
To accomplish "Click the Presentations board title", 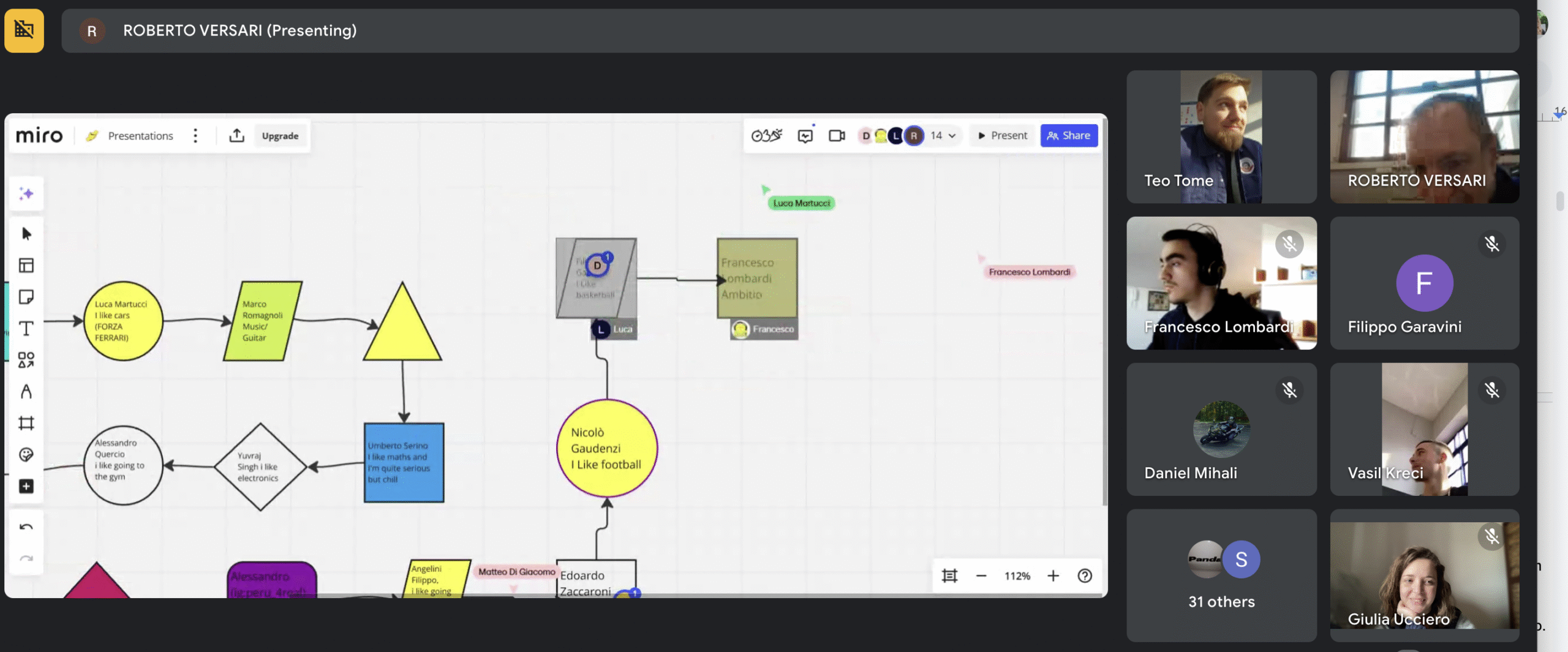I will point(140,135).
